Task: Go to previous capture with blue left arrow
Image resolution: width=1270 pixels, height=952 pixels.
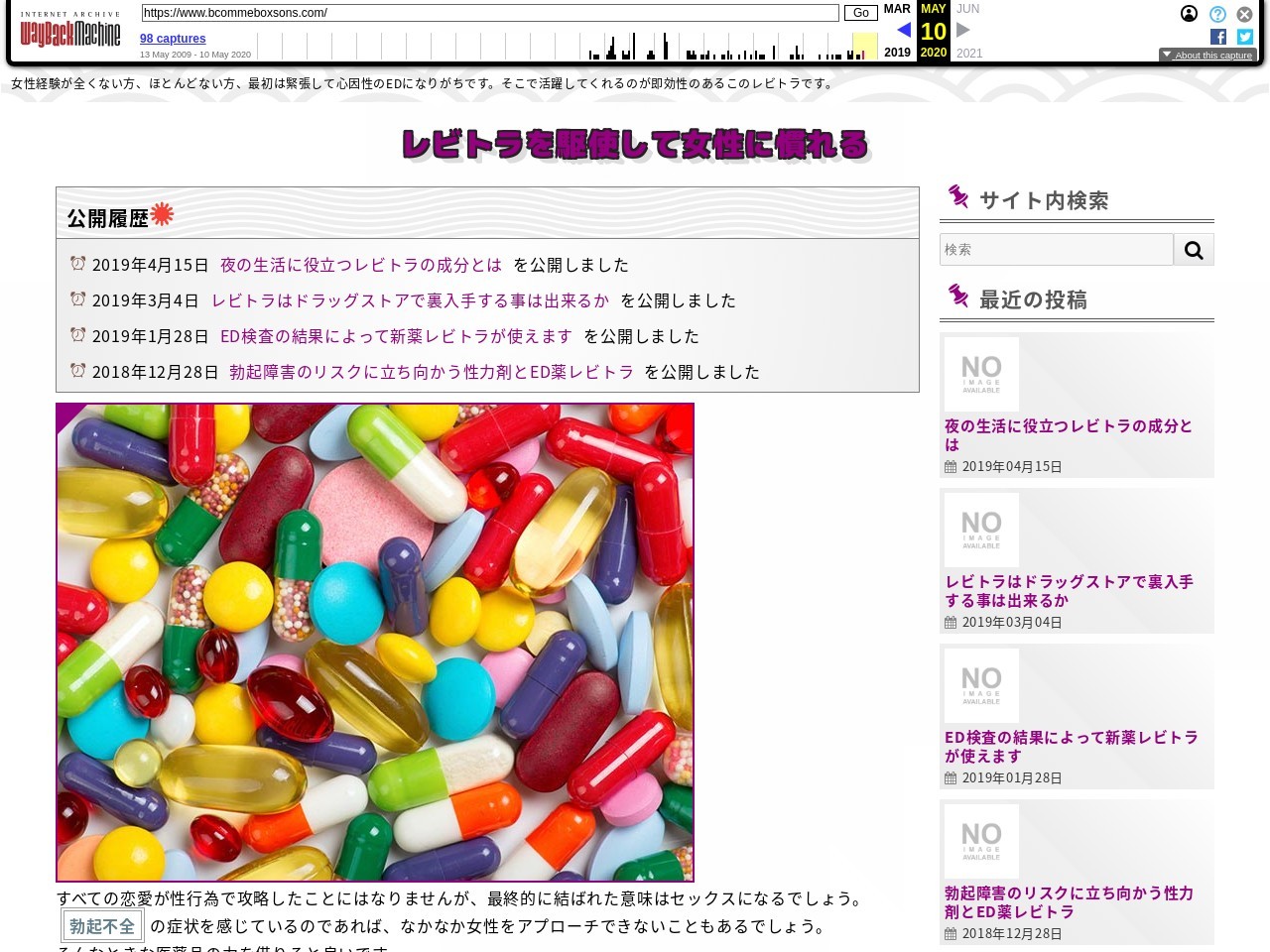Action: click(903, 30)
